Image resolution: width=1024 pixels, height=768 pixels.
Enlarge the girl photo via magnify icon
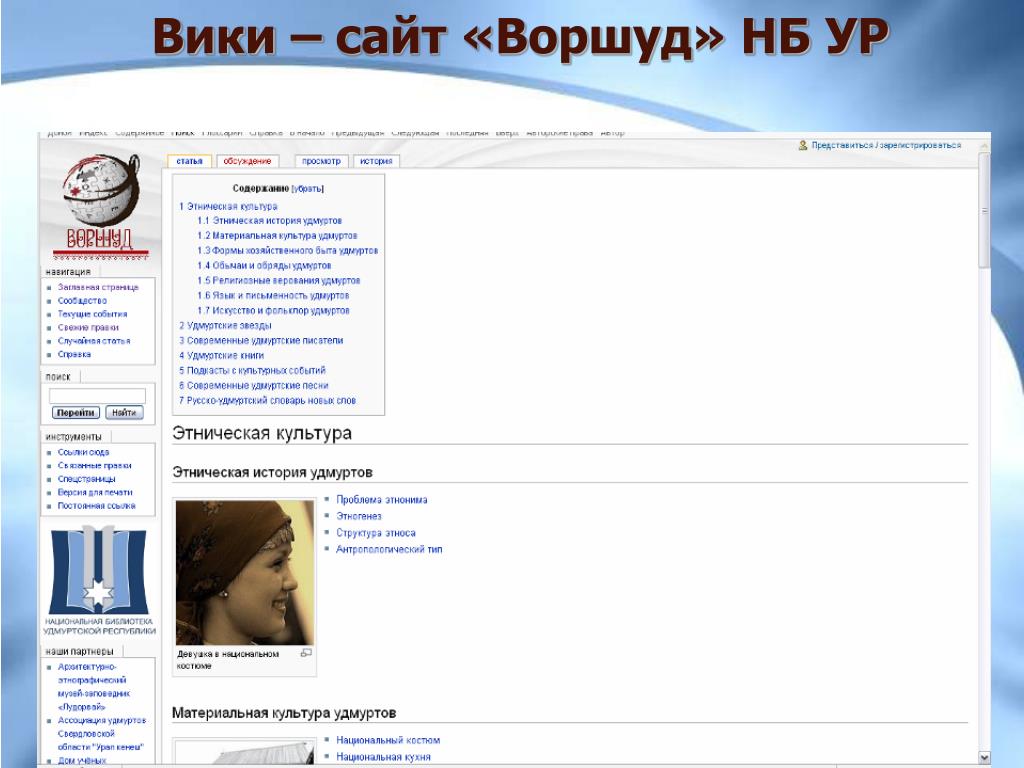(x=306, y=652)
